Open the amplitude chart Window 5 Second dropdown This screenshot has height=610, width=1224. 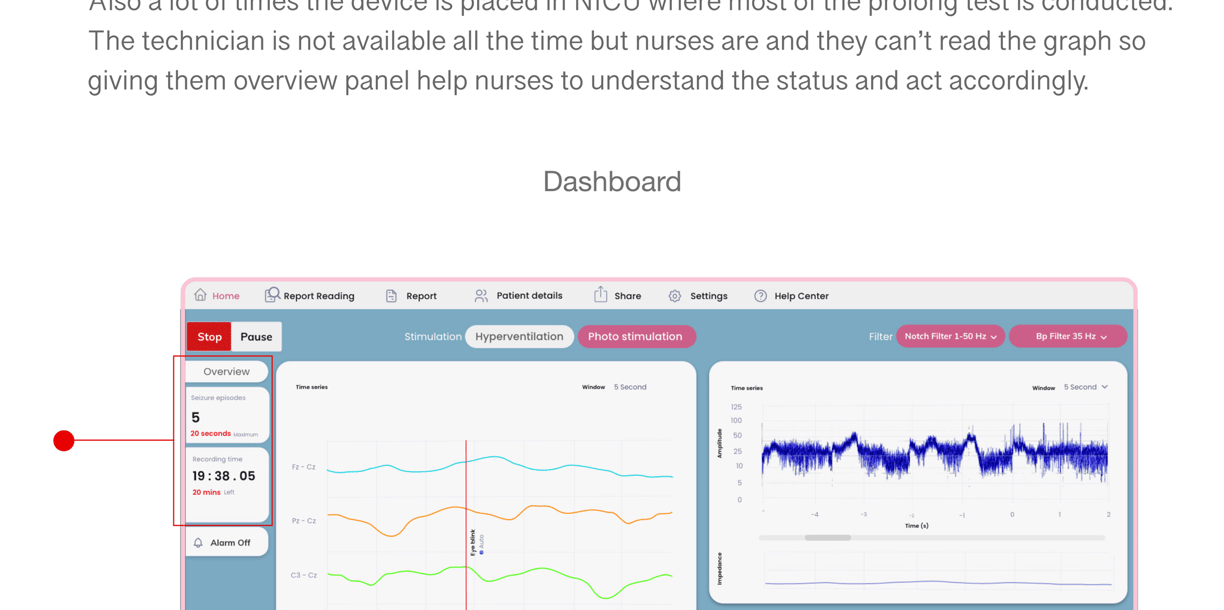click(1085, 387)
